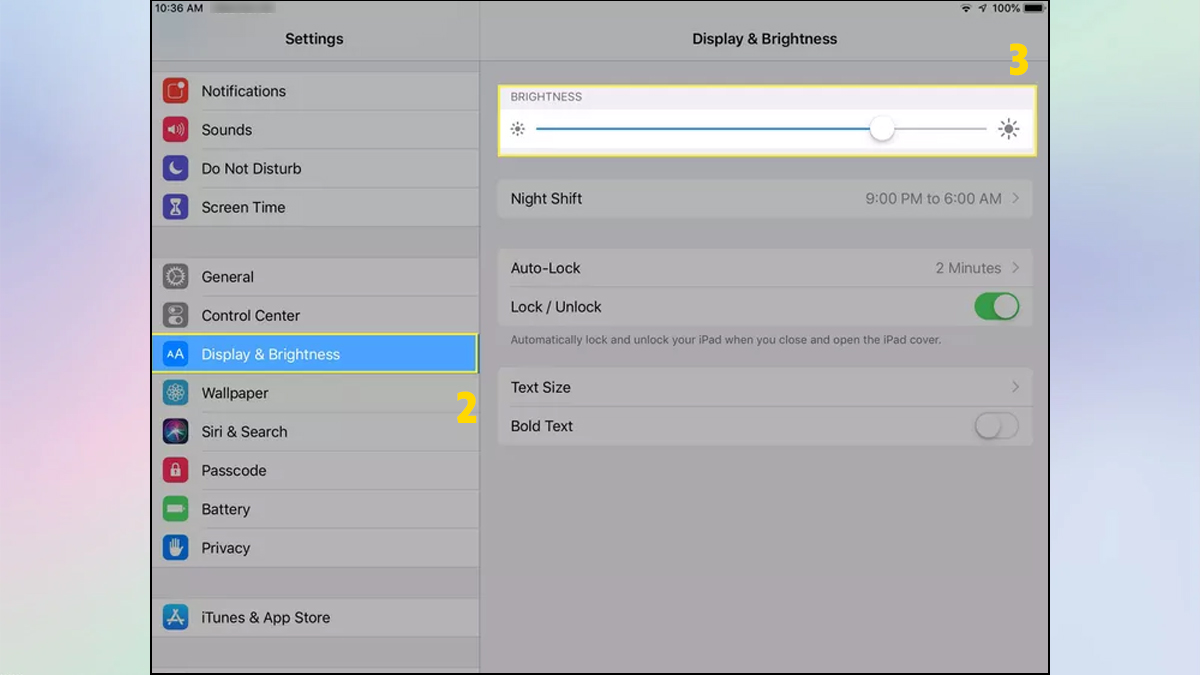The image size is (1200, 675).
Task: Tap the 9:00 PM to 6:00 AM value
Action: (933, 198)
